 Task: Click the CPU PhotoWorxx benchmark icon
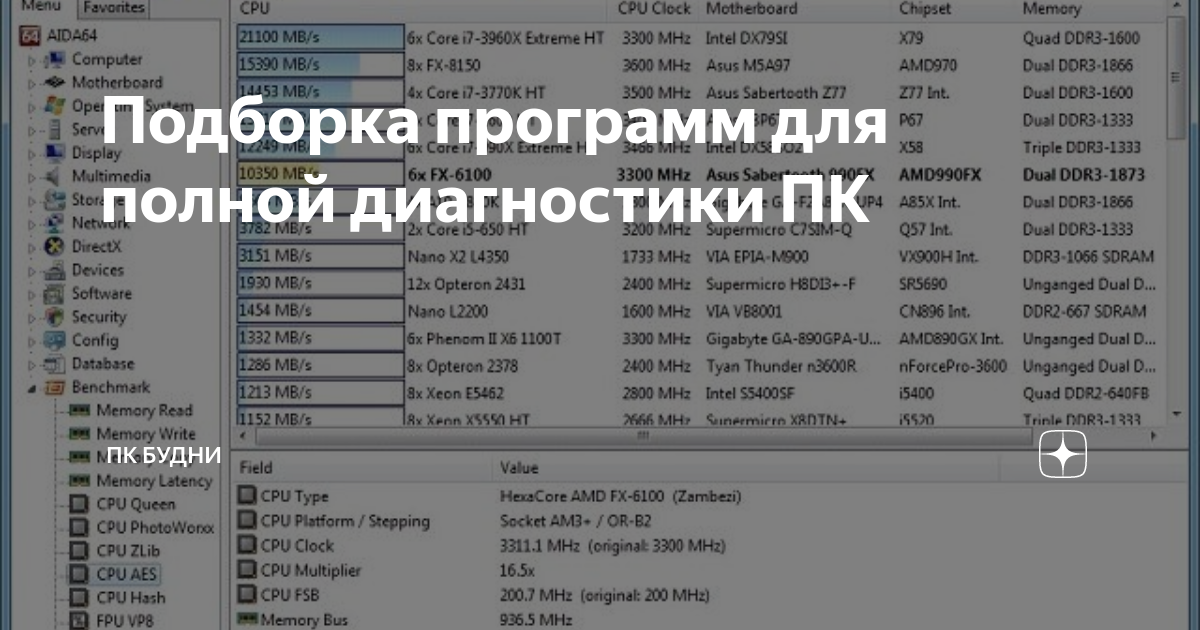(x=80, y=528)
